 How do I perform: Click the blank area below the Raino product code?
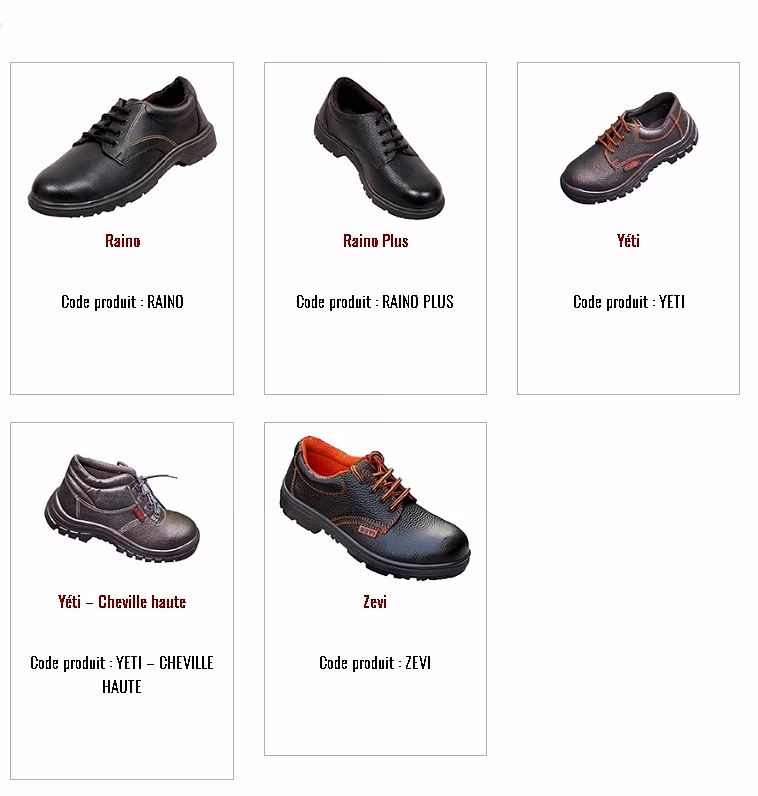pos(122,352)
